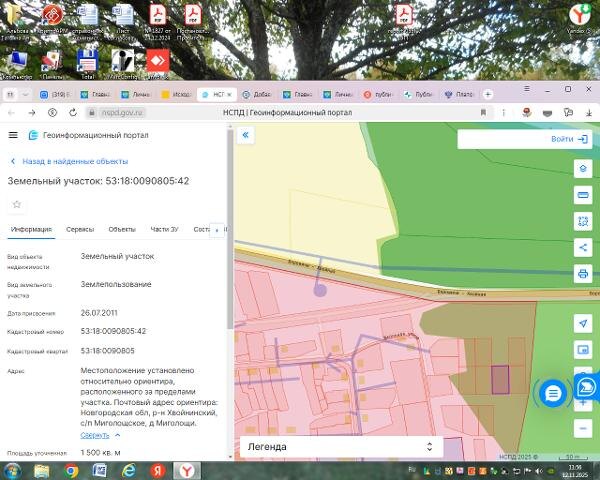600x480 pixels.
Task: Switch to the Исход browser tab
Action: tap(176, 94)
